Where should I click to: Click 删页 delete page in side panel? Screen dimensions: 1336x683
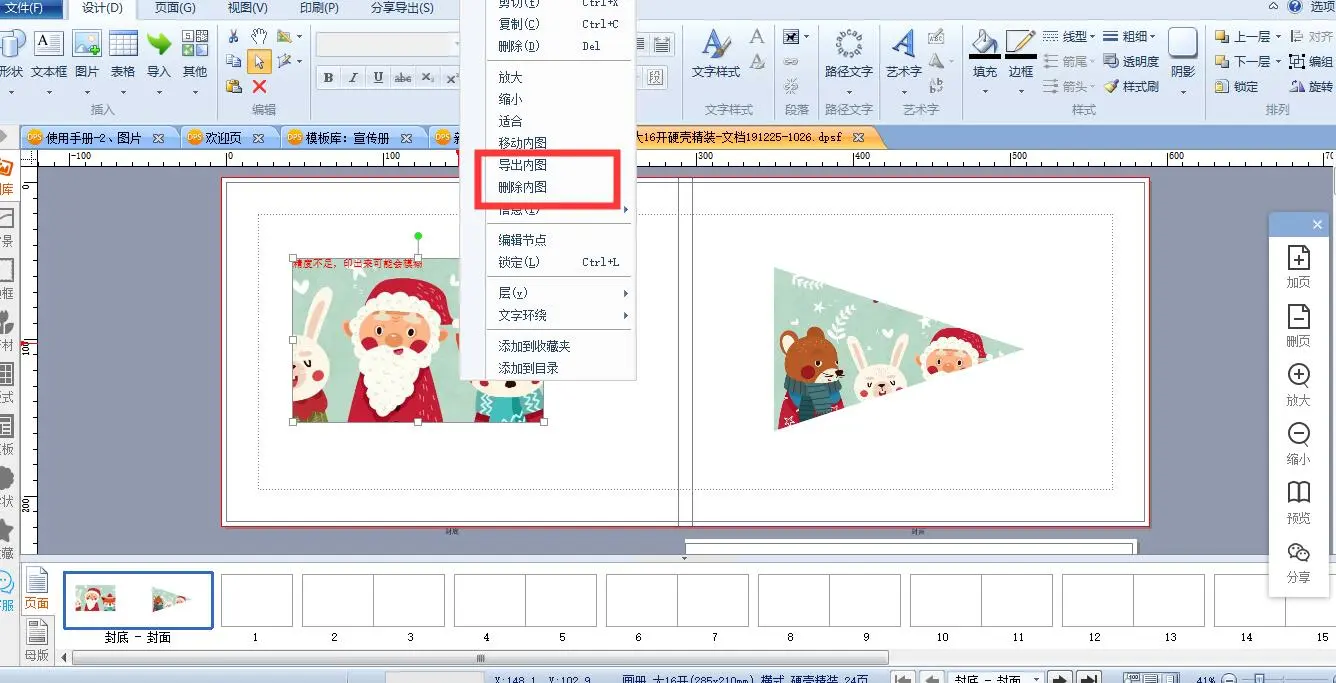click(1298, 327)
